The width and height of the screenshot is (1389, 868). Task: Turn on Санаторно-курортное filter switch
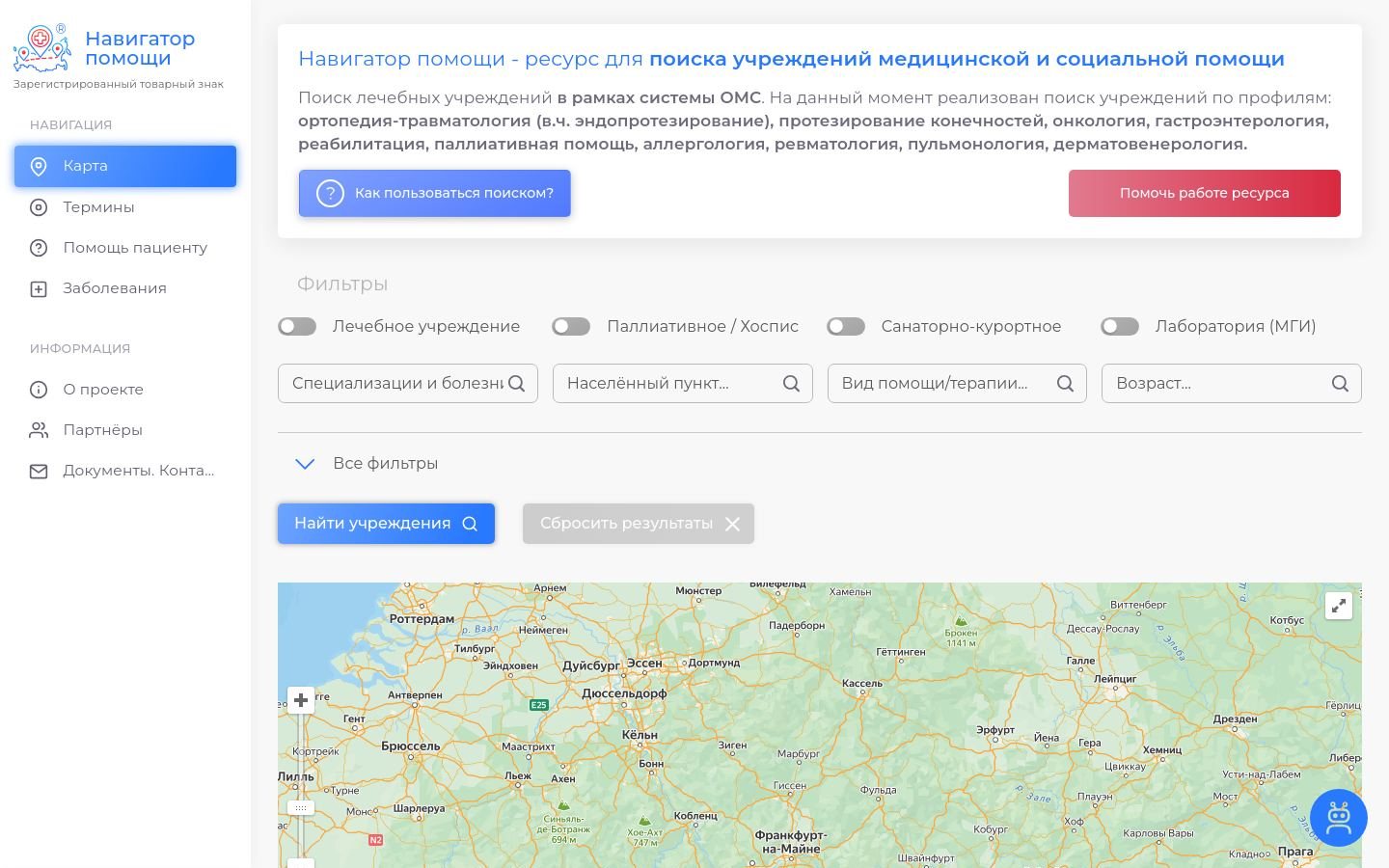point(846,327)
